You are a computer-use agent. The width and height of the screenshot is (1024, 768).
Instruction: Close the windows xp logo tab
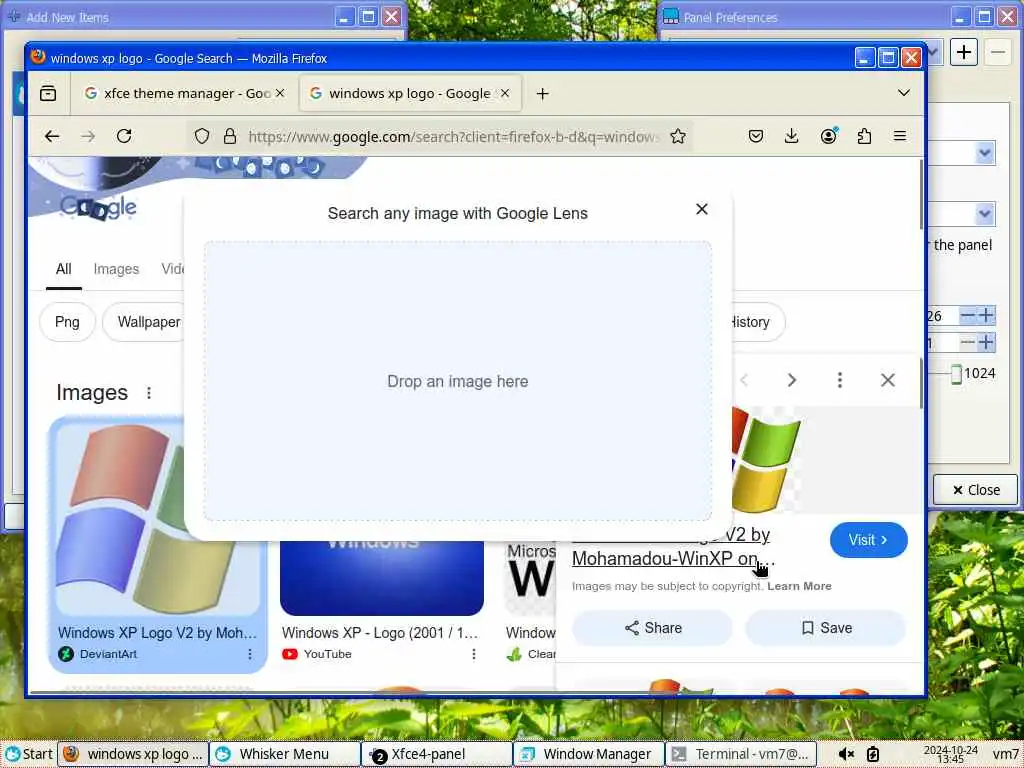[x=505, y=93]
